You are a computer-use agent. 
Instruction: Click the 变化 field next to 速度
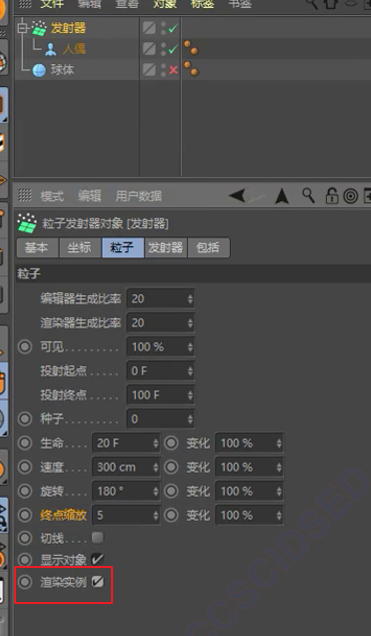(249, 467)
